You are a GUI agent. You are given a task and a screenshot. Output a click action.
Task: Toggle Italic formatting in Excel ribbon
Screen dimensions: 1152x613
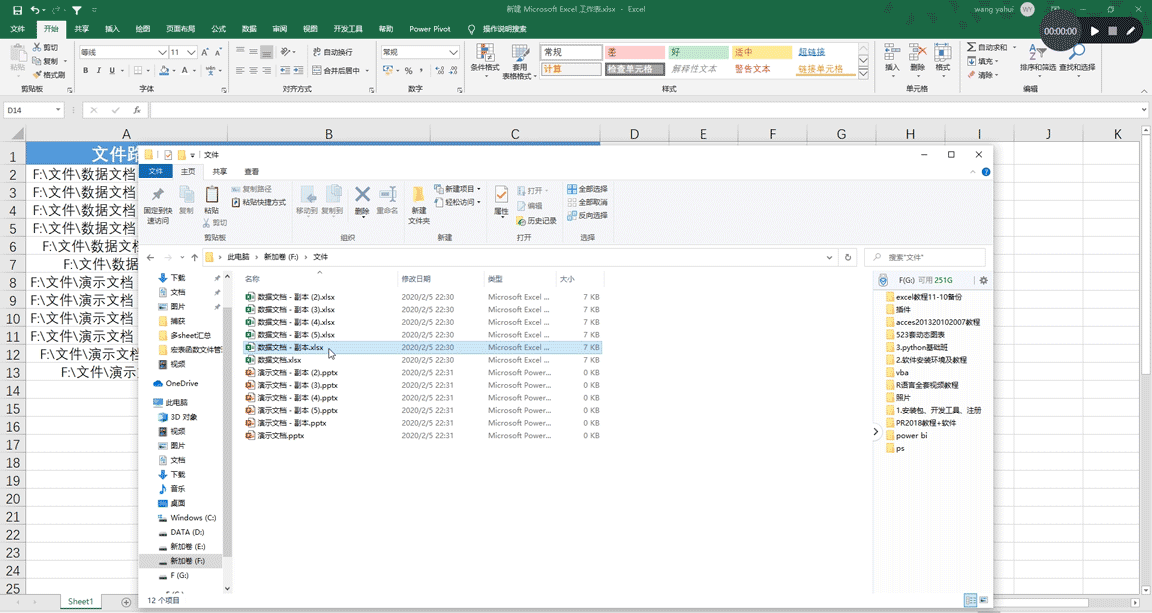98,71
